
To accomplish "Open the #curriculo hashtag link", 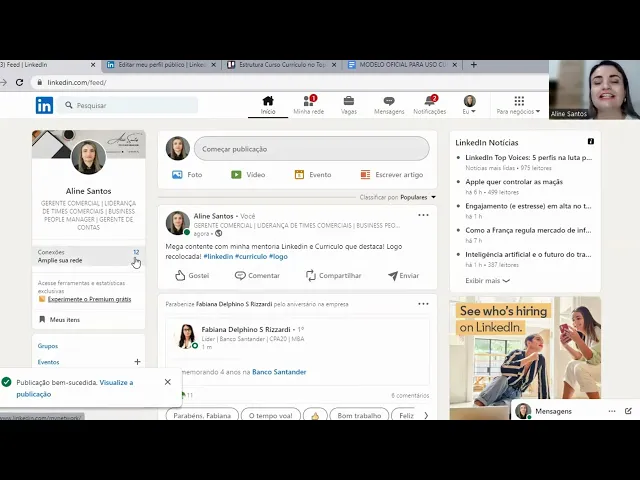I will (251, 256).
